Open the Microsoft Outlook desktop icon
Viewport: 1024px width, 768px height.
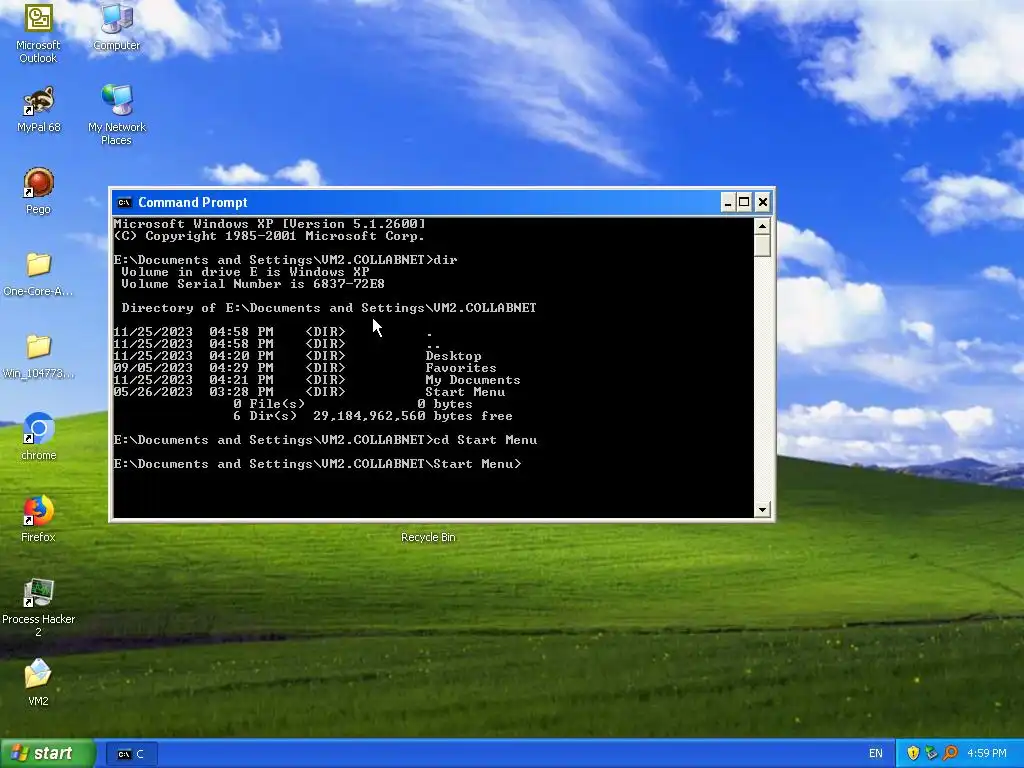tap(38, 33)
